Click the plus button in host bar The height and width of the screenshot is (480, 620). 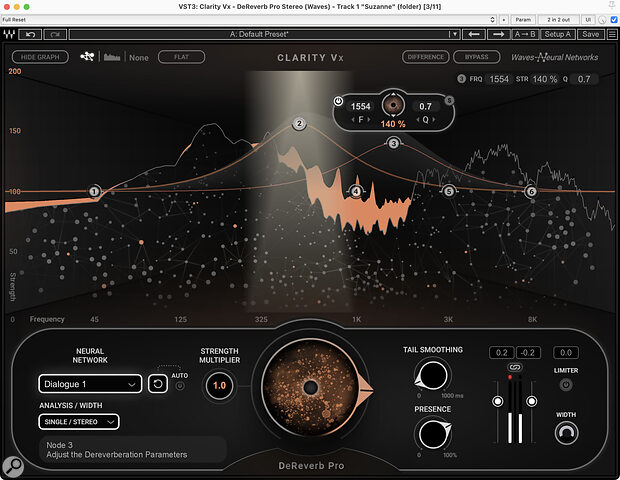tap(504, 19)
